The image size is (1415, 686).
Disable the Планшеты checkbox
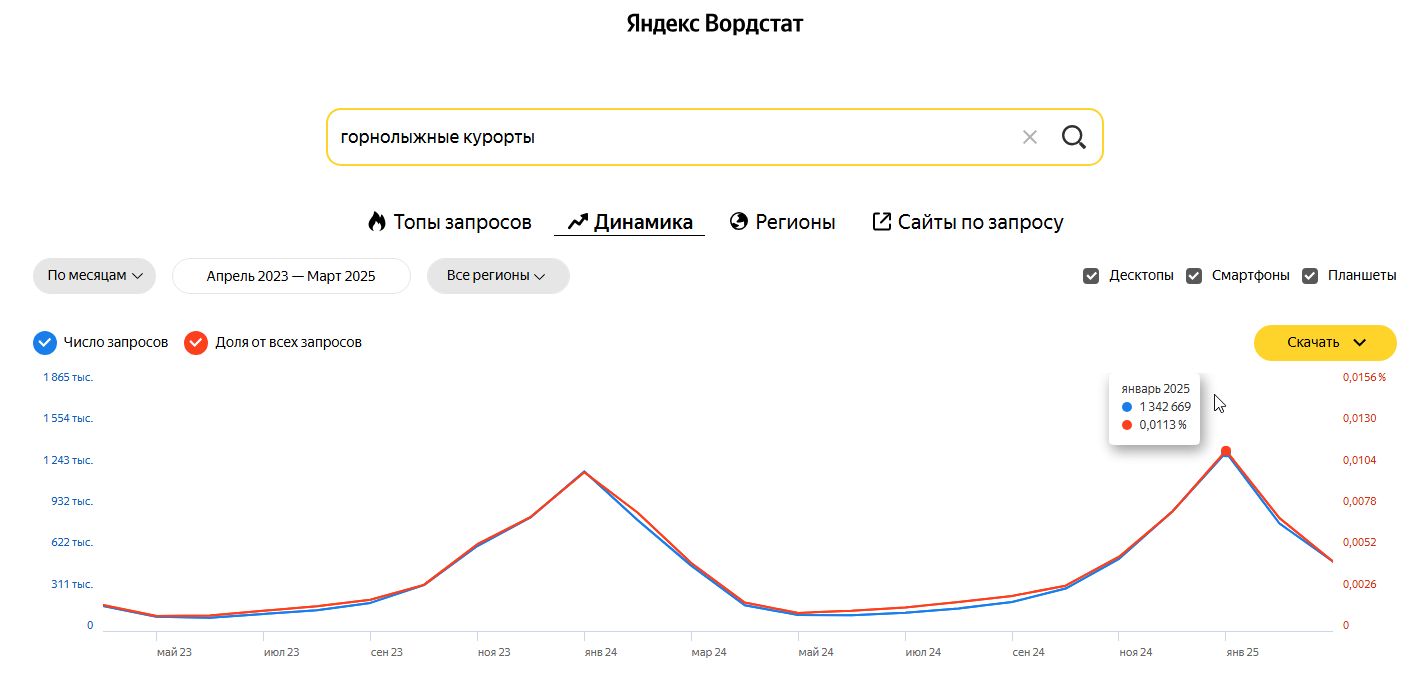tap(1310, 276)
